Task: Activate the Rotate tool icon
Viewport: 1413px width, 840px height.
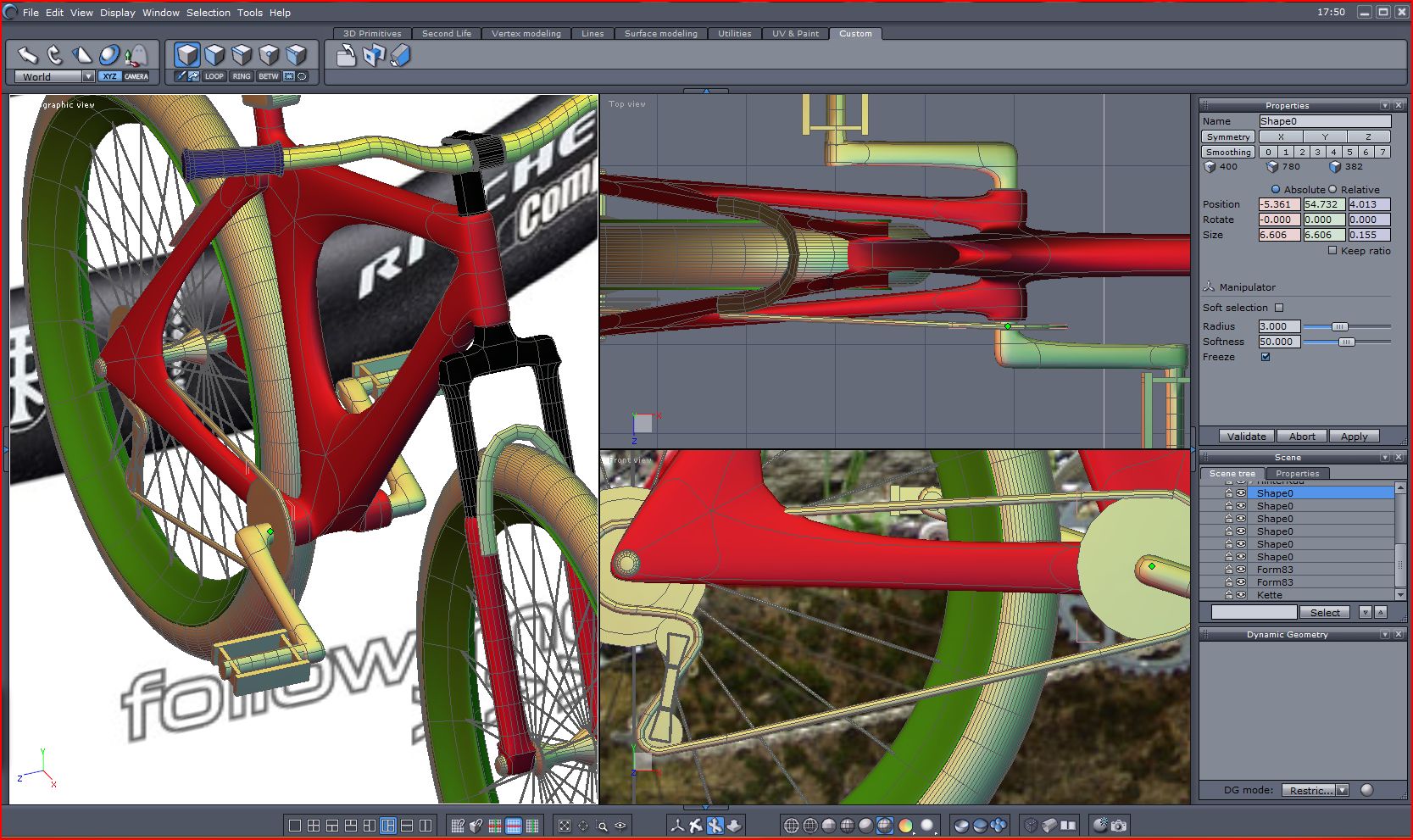Action: 55,55
